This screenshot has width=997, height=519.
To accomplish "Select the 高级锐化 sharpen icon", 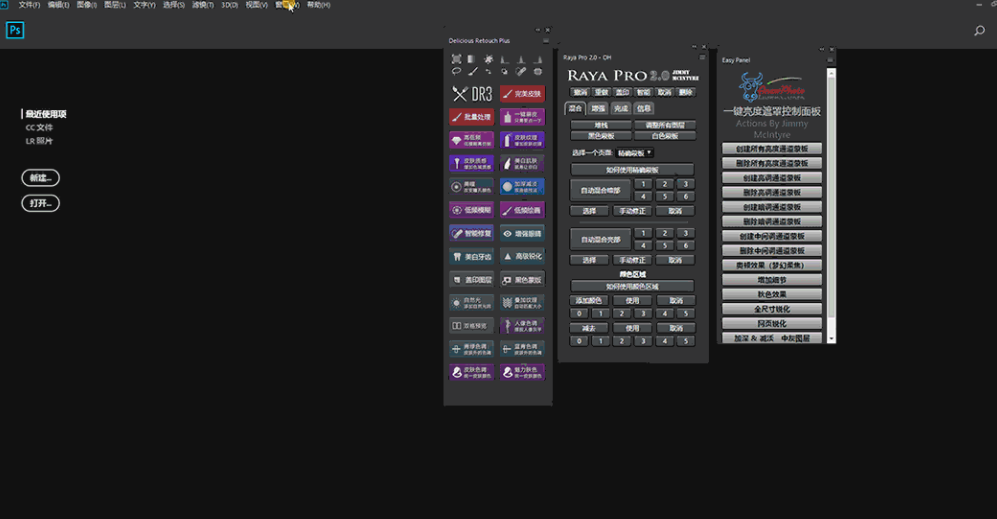I will pos(522,256).
